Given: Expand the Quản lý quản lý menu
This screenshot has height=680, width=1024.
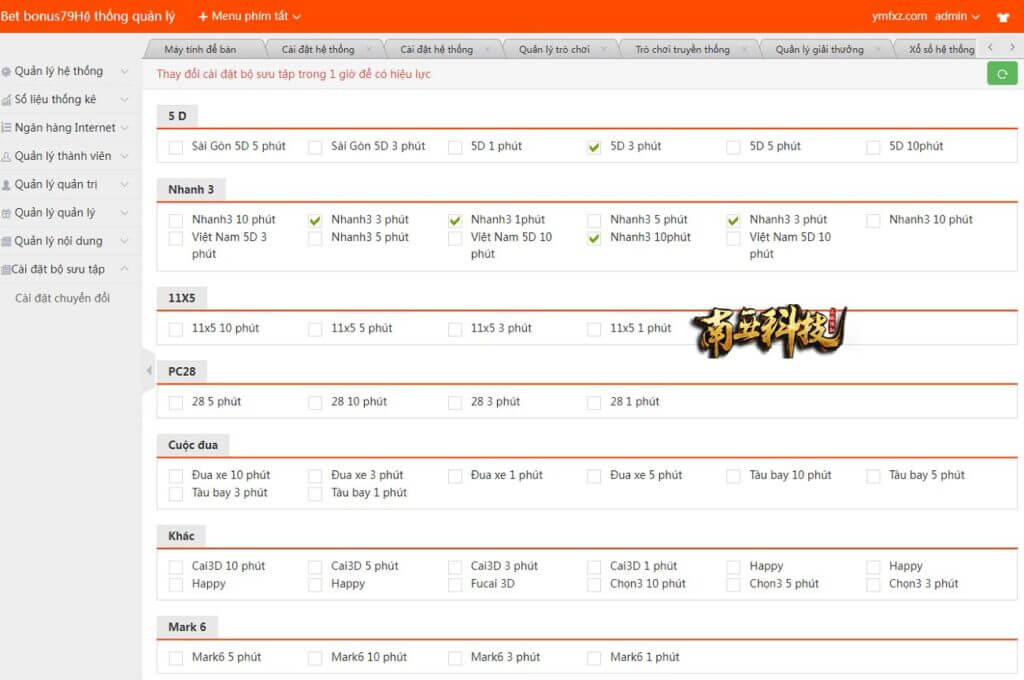Looking at the screenshot, I should (x=124, y=213).
